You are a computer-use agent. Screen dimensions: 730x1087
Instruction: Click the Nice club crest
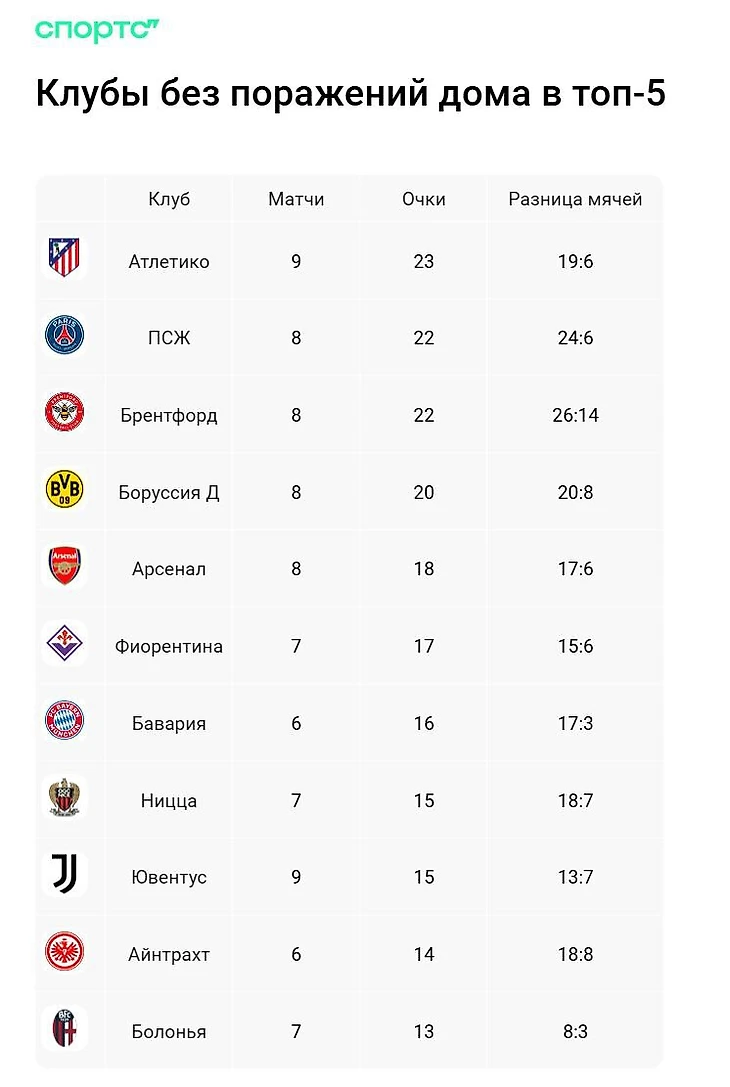[x=65, y=797]
